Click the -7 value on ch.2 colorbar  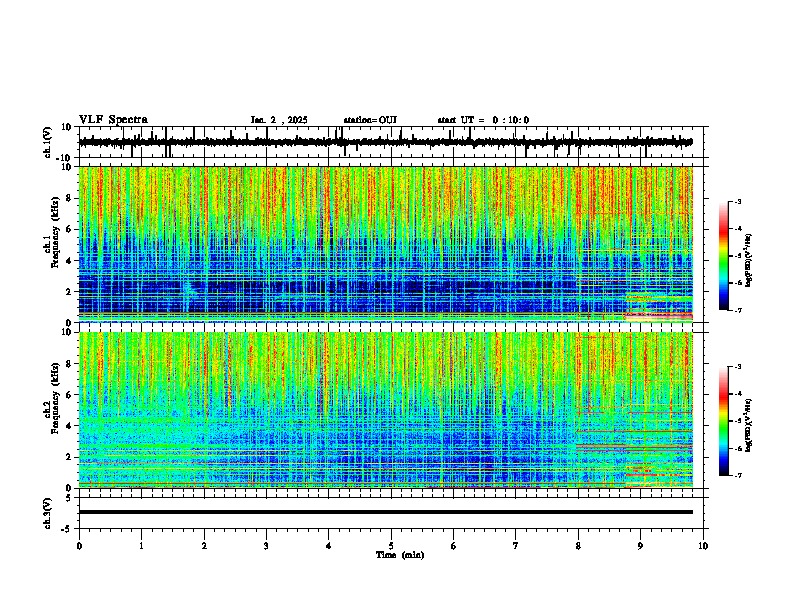[x=737, y=475]
